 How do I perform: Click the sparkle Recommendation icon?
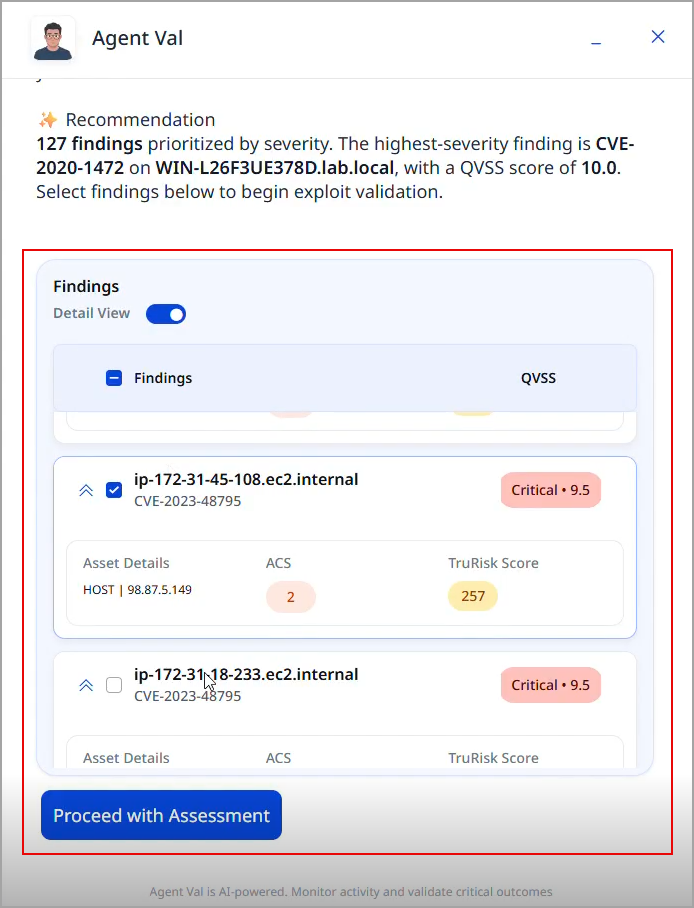(x=48, y=120)
